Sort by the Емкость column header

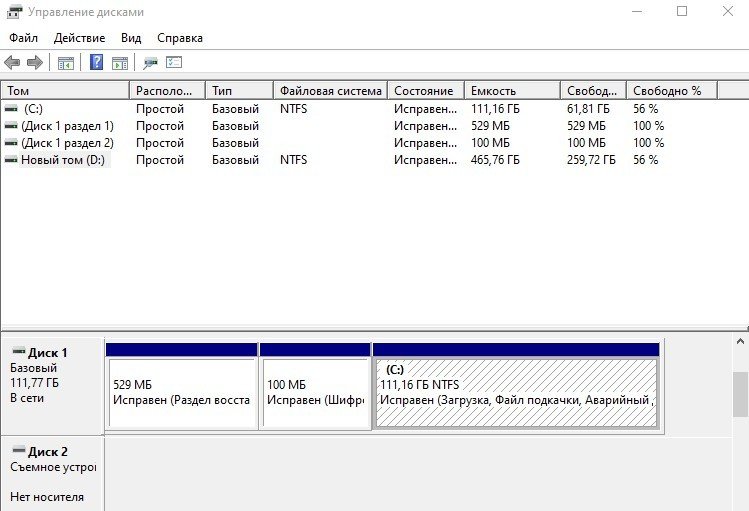coord(513,90)
